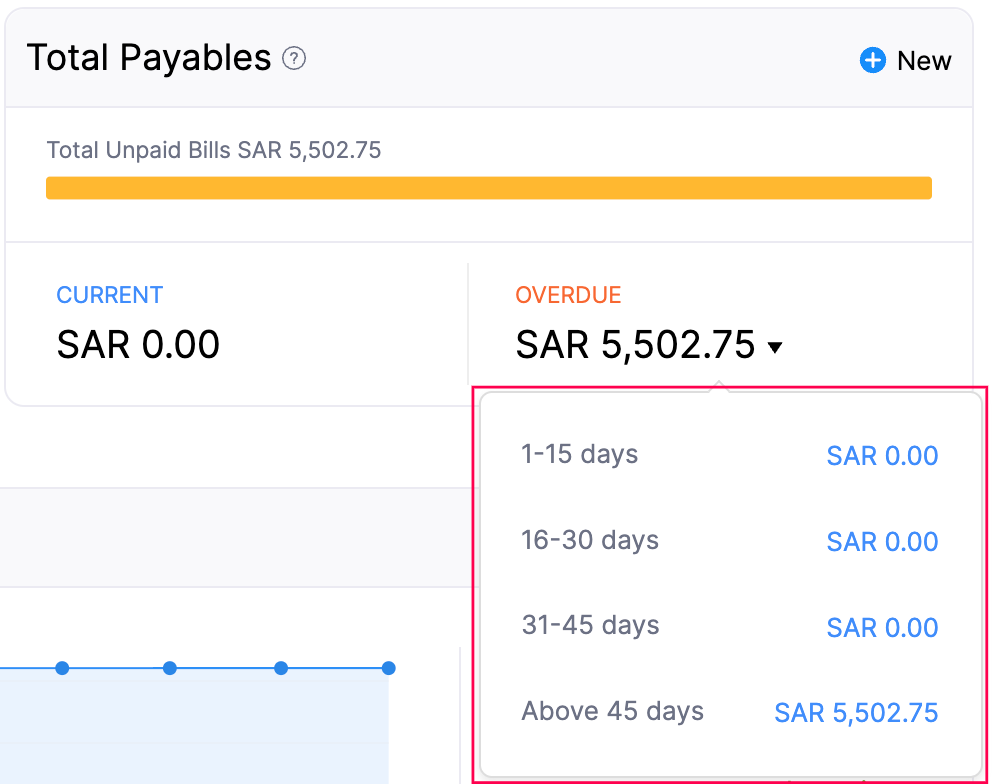Select the OVERDUE section heading
Image resolution: width=996 pixels, height=784 pixels.
tap(568, 295)
